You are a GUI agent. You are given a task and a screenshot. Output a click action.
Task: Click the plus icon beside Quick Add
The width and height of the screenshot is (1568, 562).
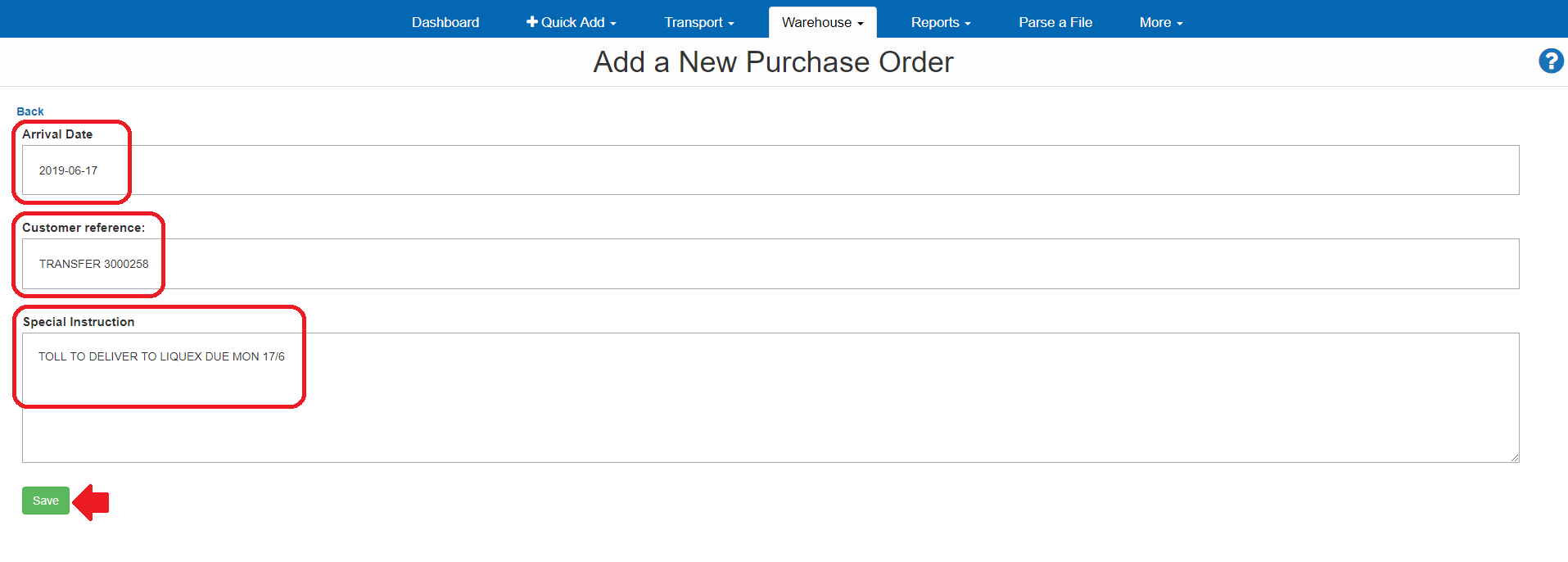532,22
